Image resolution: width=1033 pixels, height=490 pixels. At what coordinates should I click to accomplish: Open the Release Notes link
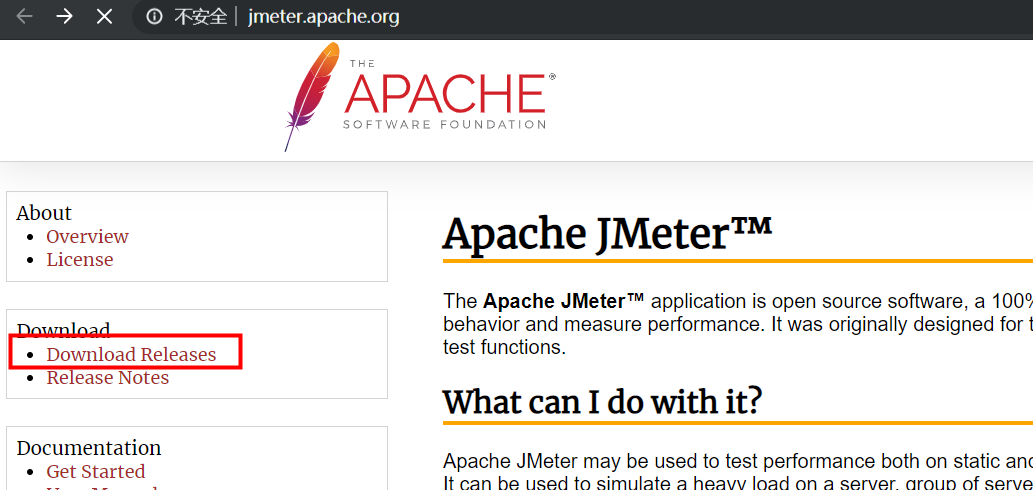(107, 377)
